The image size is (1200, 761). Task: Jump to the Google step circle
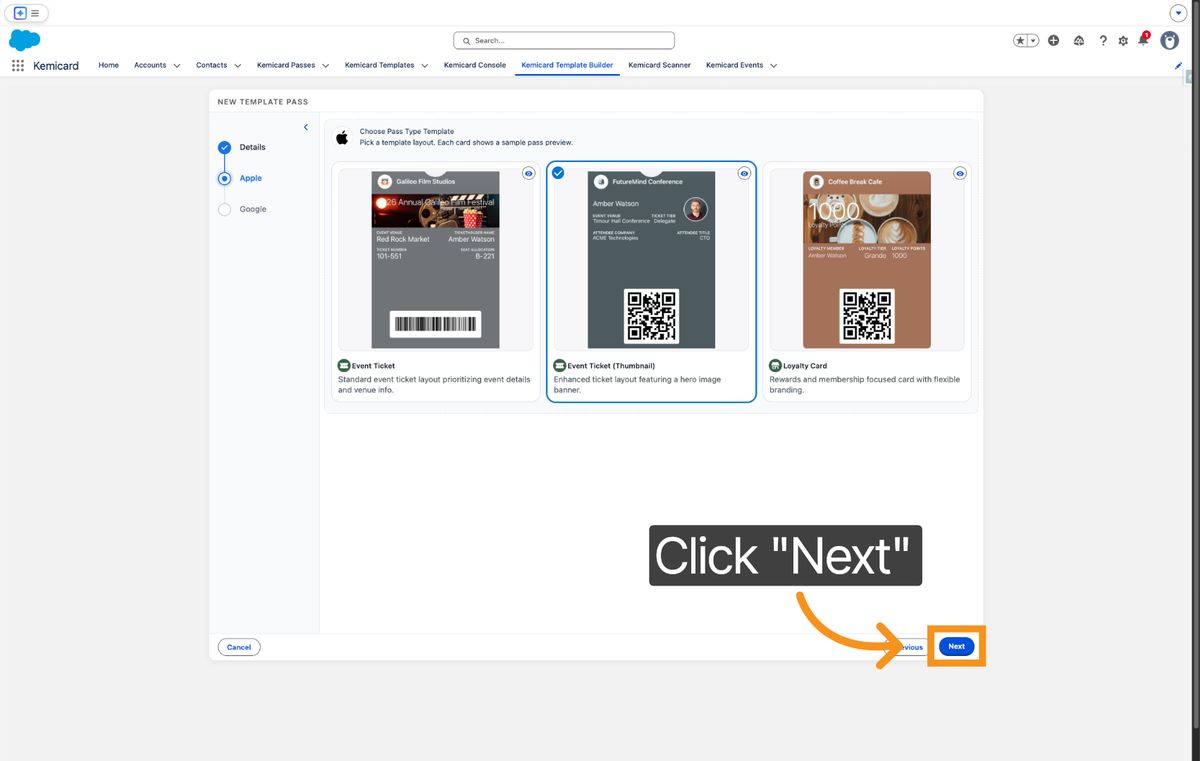[224, 209]
